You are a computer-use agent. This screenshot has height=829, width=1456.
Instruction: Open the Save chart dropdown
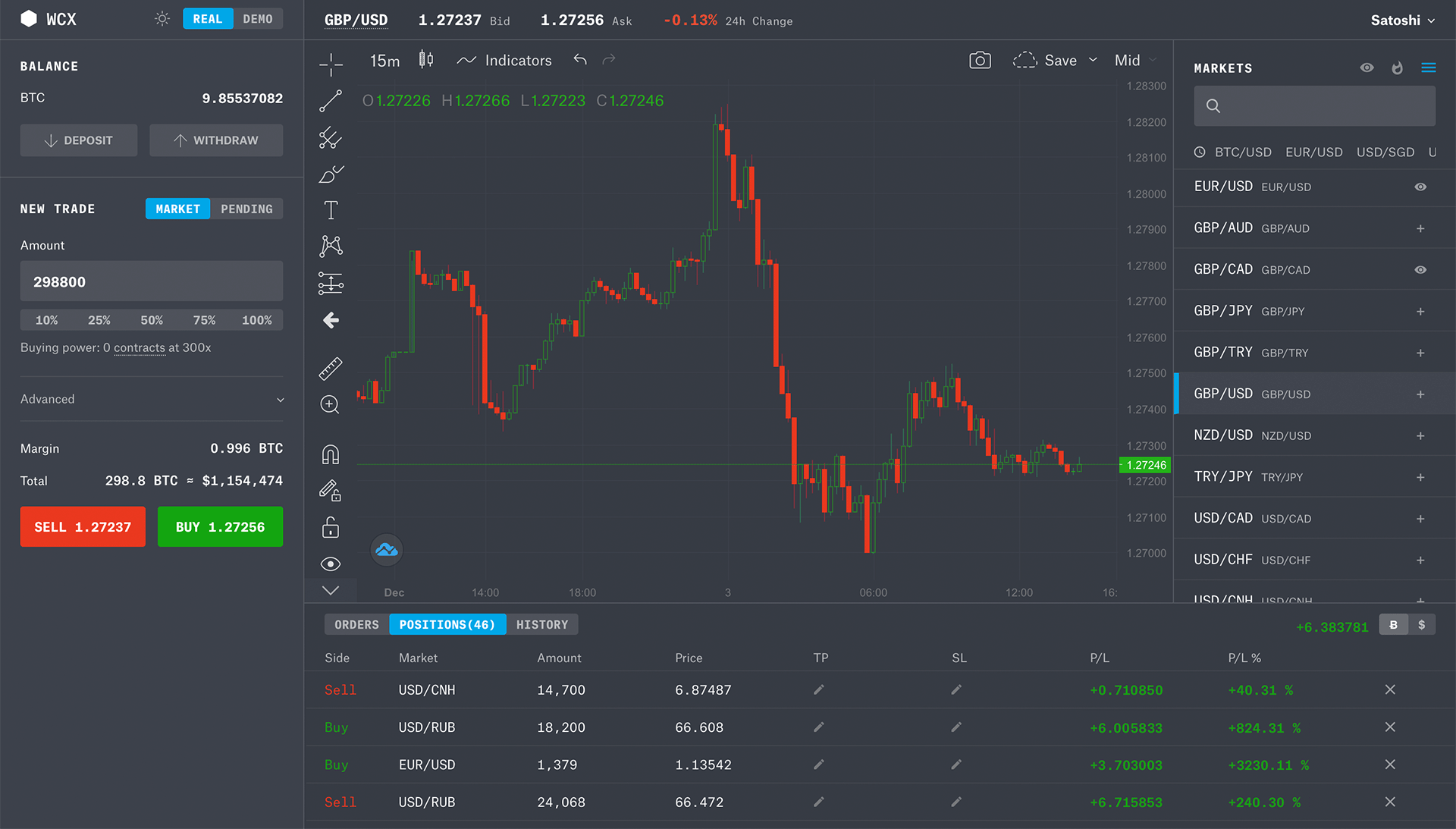pos(1092,60)
